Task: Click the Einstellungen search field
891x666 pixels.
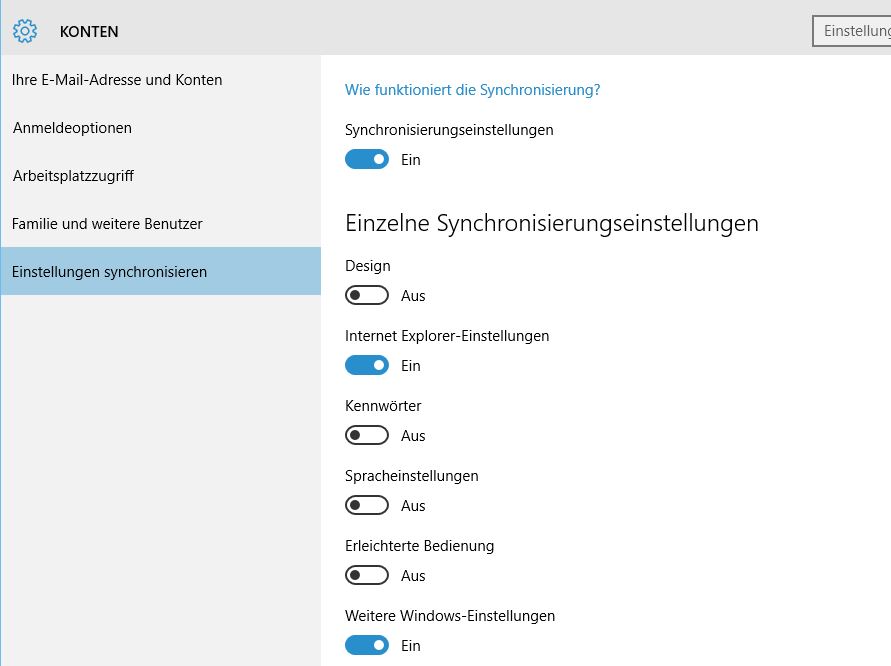Action: (852, 31)
